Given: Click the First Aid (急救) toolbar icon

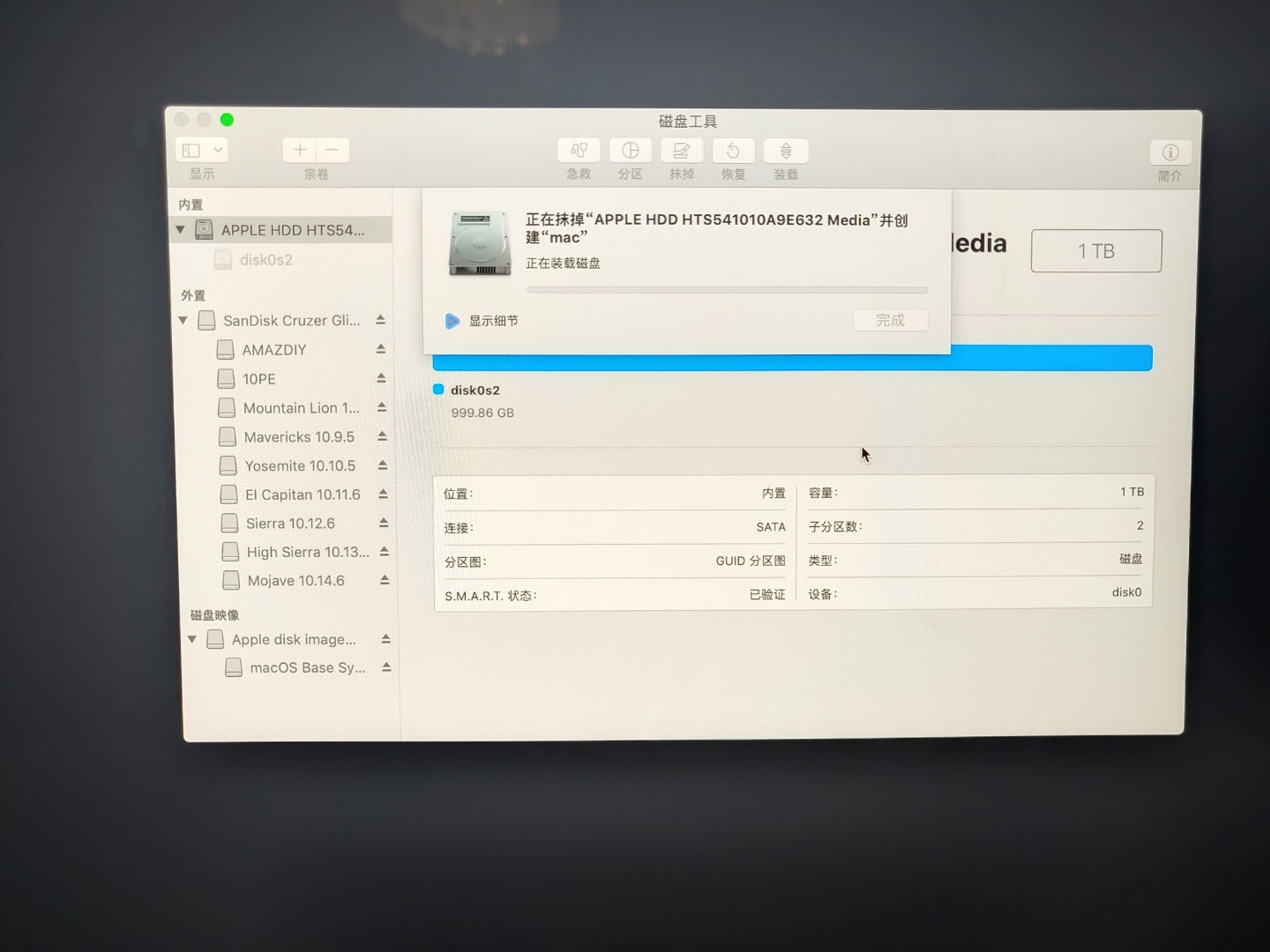Looking at the screenshot, I should click(579, 151).
